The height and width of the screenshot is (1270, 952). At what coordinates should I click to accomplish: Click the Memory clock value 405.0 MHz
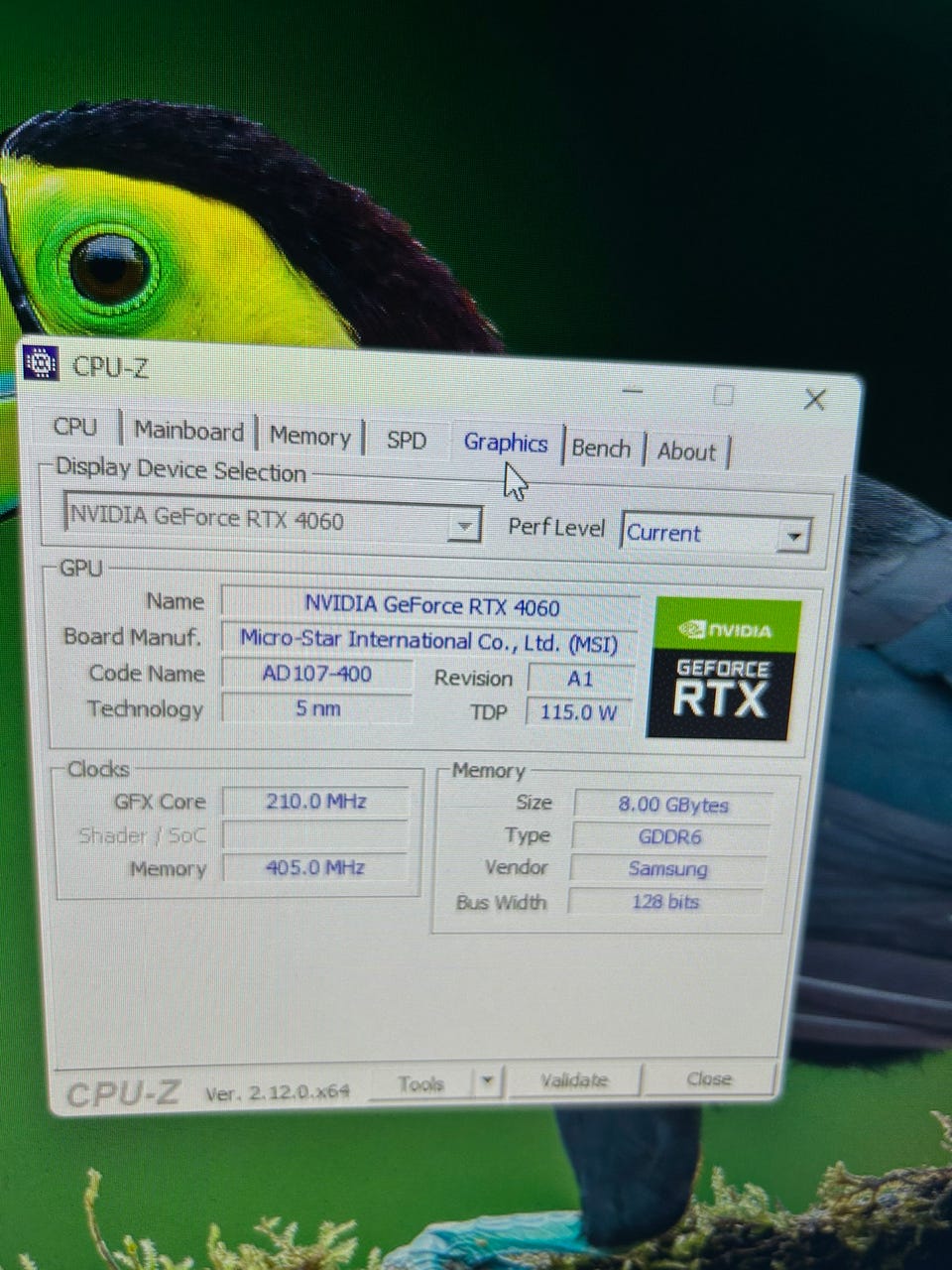pyautogui.click(x=316, y=868)
